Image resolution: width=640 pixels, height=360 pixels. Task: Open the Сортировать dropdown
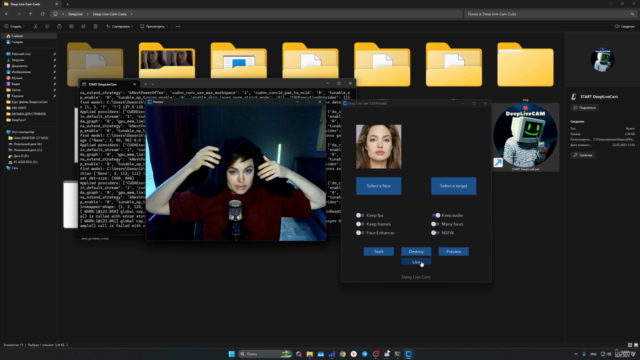coord(120,26)
